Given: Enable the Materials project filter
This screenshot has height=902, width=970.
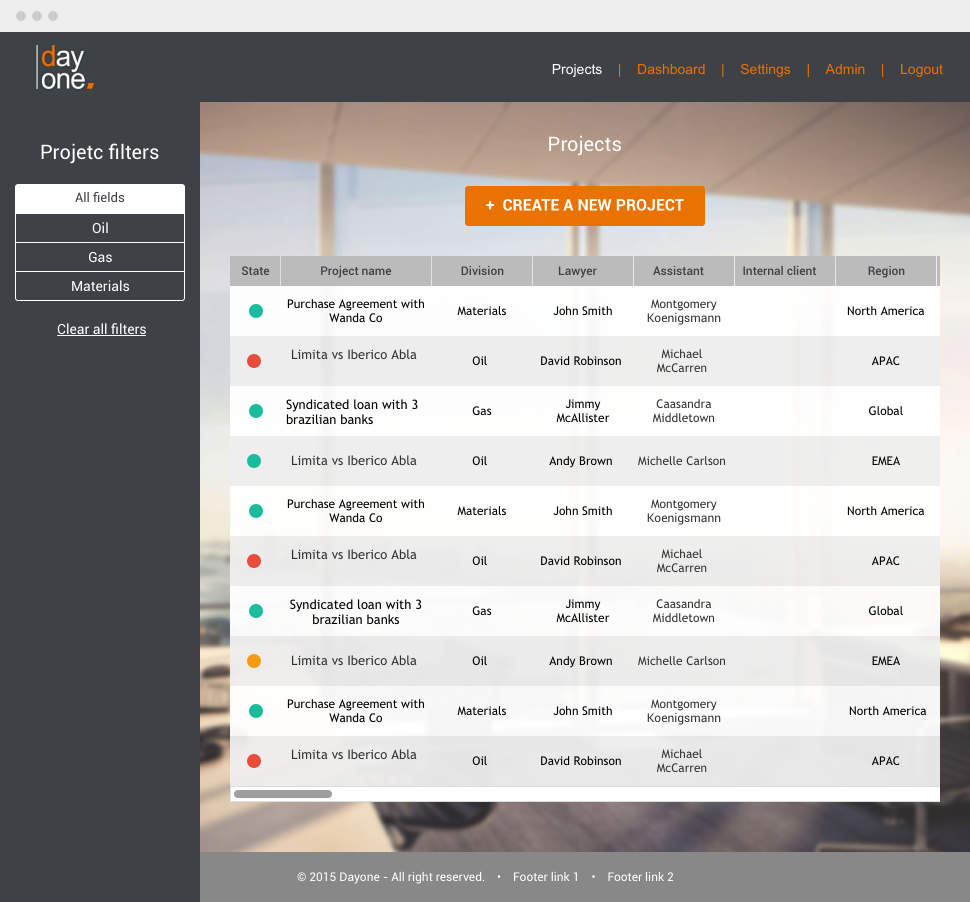Looking at the screenshot, I should (100, 286).
